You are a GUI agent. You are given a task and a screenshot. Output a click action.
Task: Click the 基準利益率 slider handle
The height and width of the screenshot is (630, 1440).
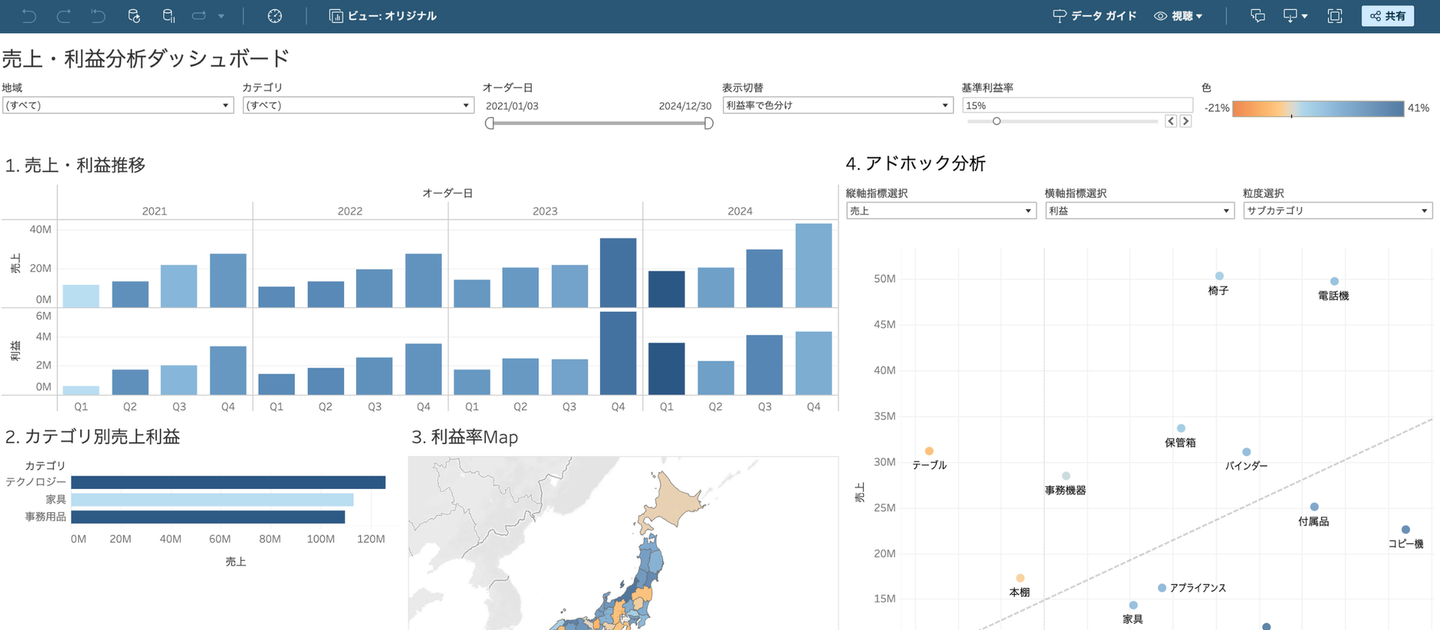(x=997, y=121)
